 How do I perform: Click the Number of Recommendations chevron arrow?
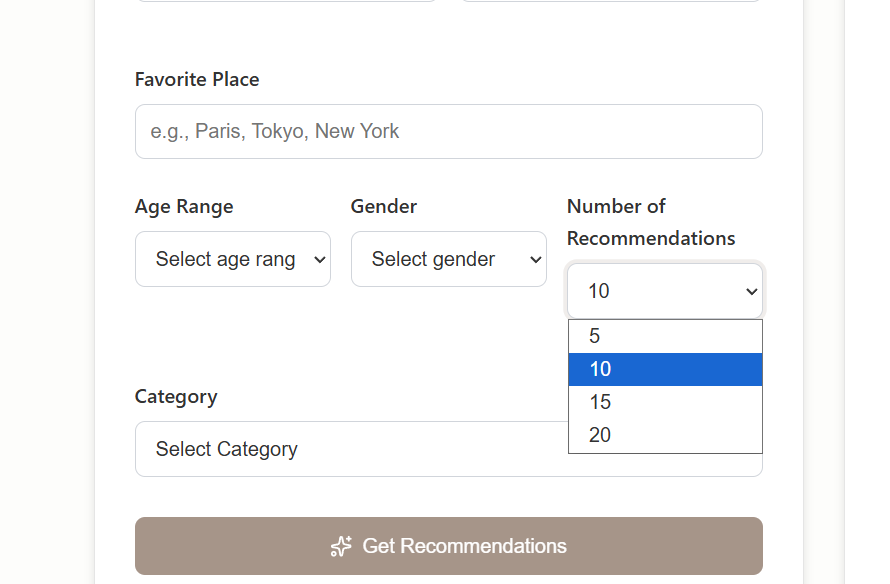pyautogui.click(x=752, y=292)
